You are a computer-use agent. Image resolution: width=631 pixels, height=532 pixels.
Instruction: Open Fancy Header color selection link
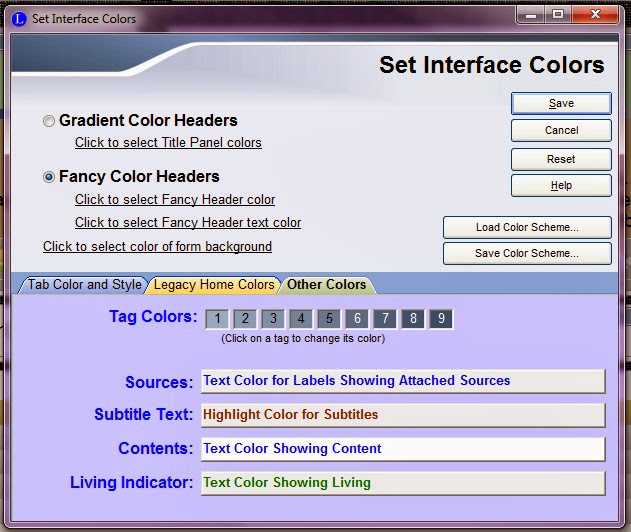pos(175,200)
